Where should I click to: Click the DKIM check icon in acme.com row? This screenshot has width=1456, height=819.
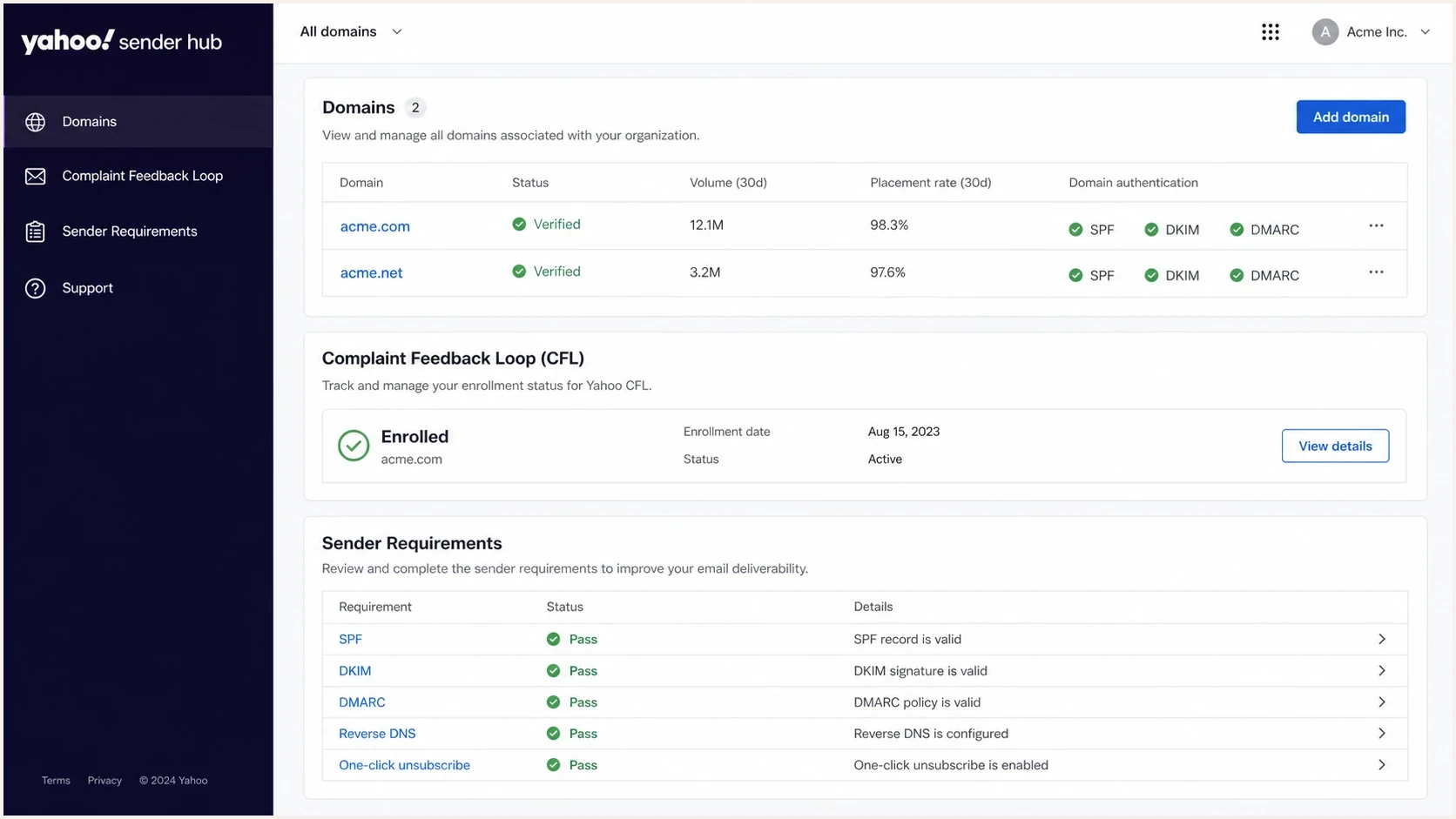pyautogui.click(x=1151, y=230)
